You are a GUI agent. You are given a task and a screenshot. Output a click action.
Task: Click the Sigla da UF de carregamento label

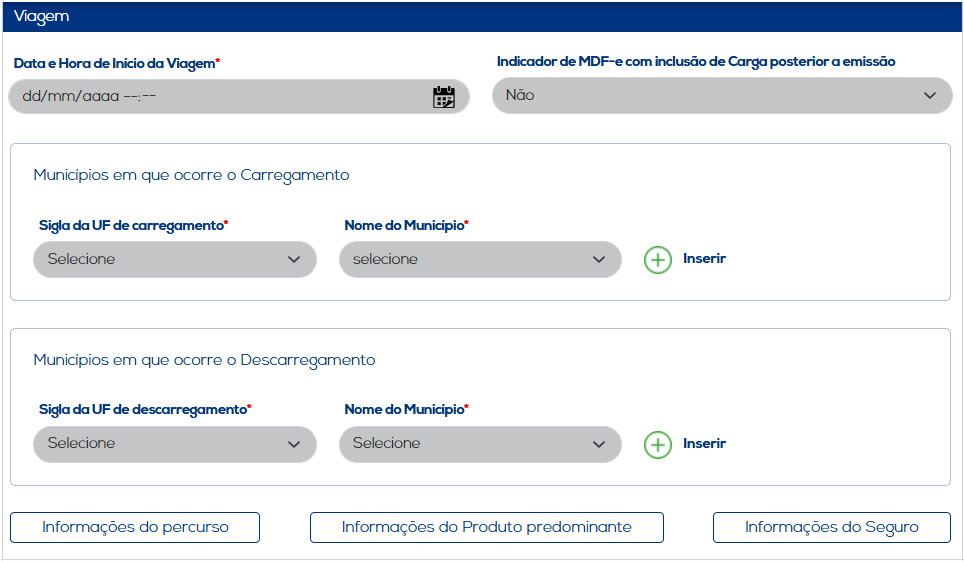[132, 226]
